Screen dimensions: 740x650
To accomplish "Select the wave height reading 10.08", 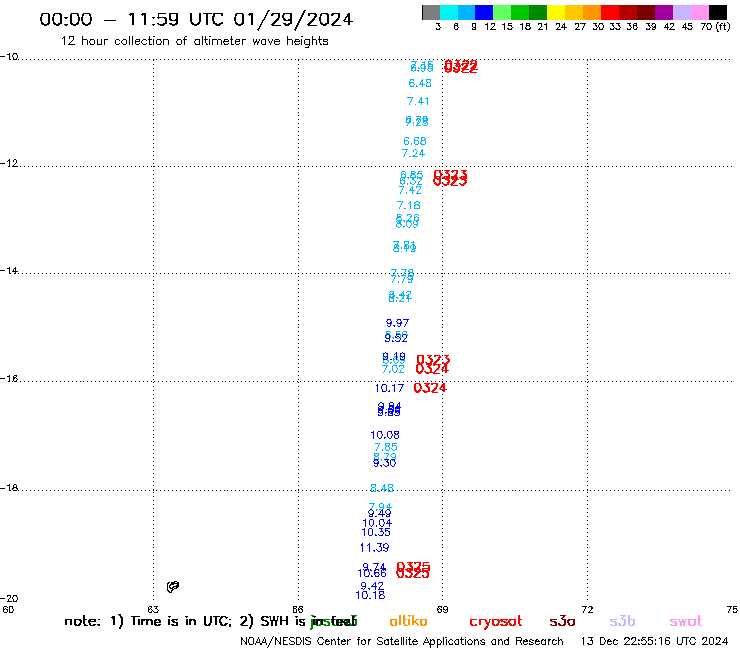I will click(385, 435).
